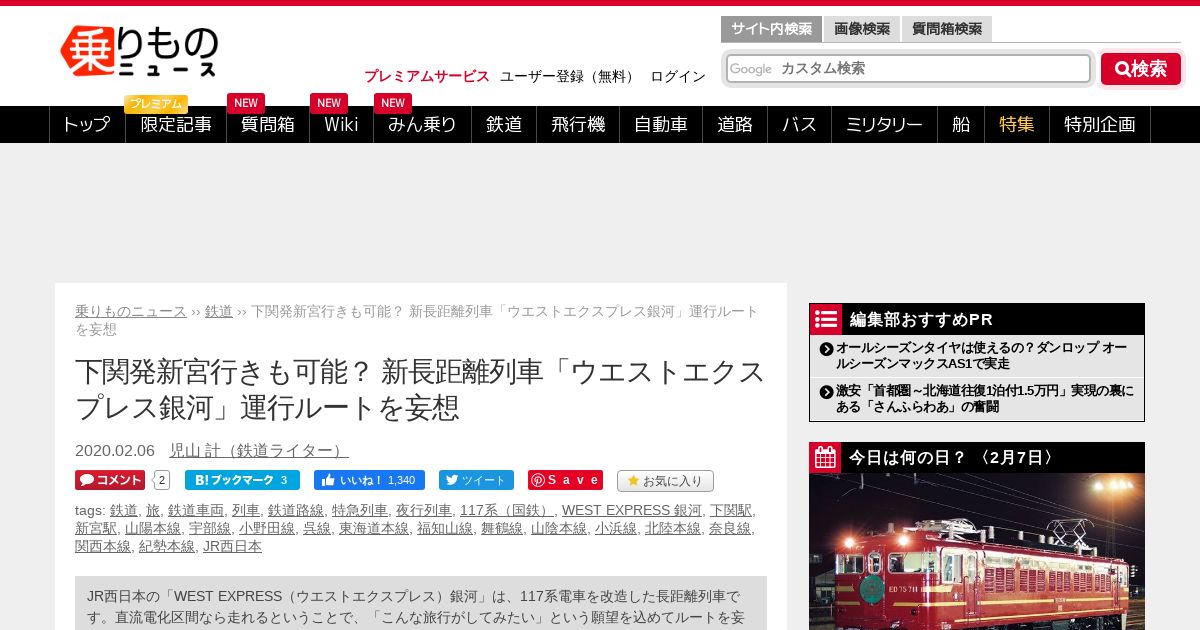Screen dimensions: 1200x630
Task: Select the 画像検索 tab
Action: pos(862,29)
